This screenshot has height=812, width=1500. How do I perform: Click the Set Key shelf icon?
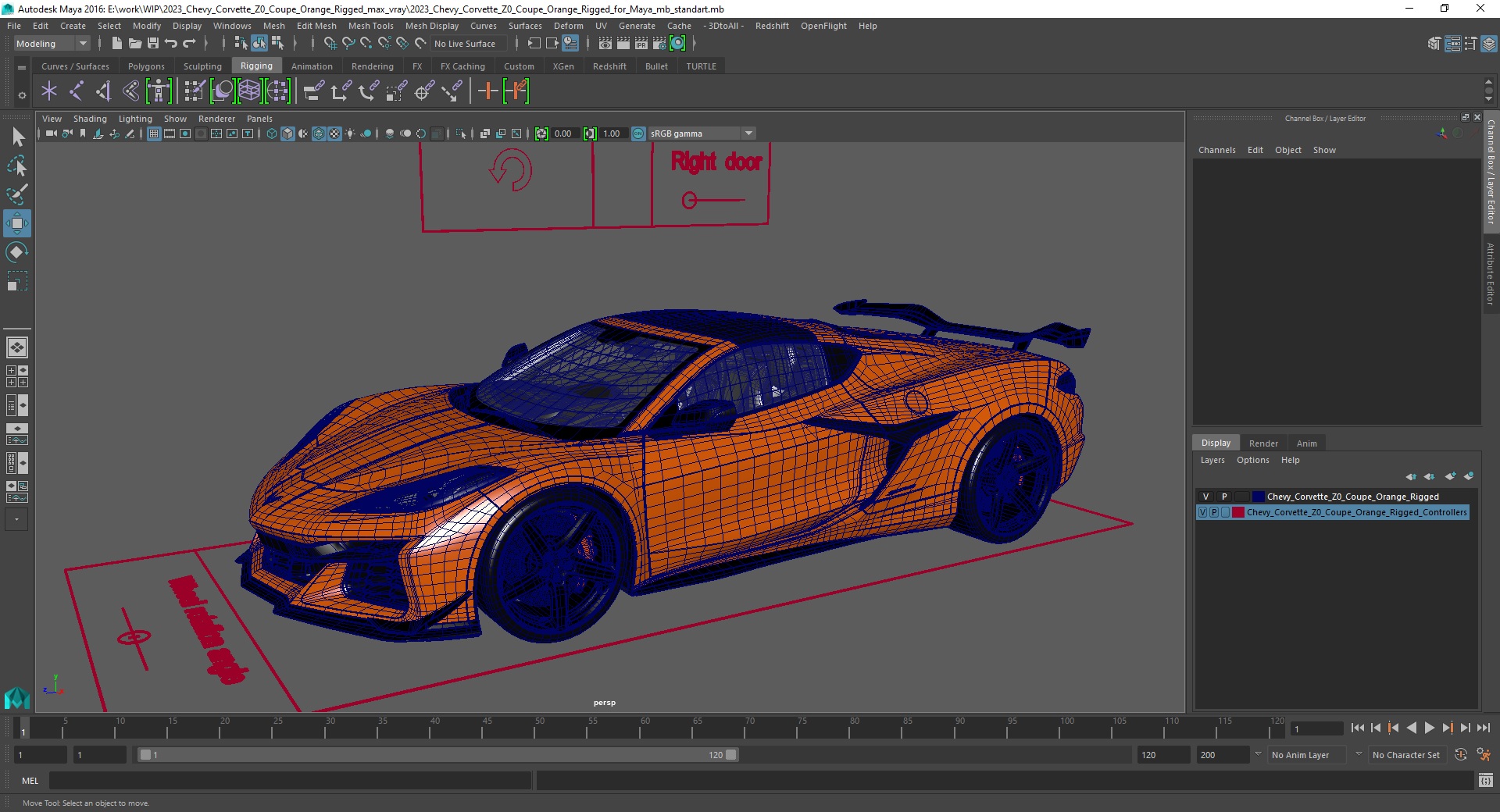[x=487, y=91]
